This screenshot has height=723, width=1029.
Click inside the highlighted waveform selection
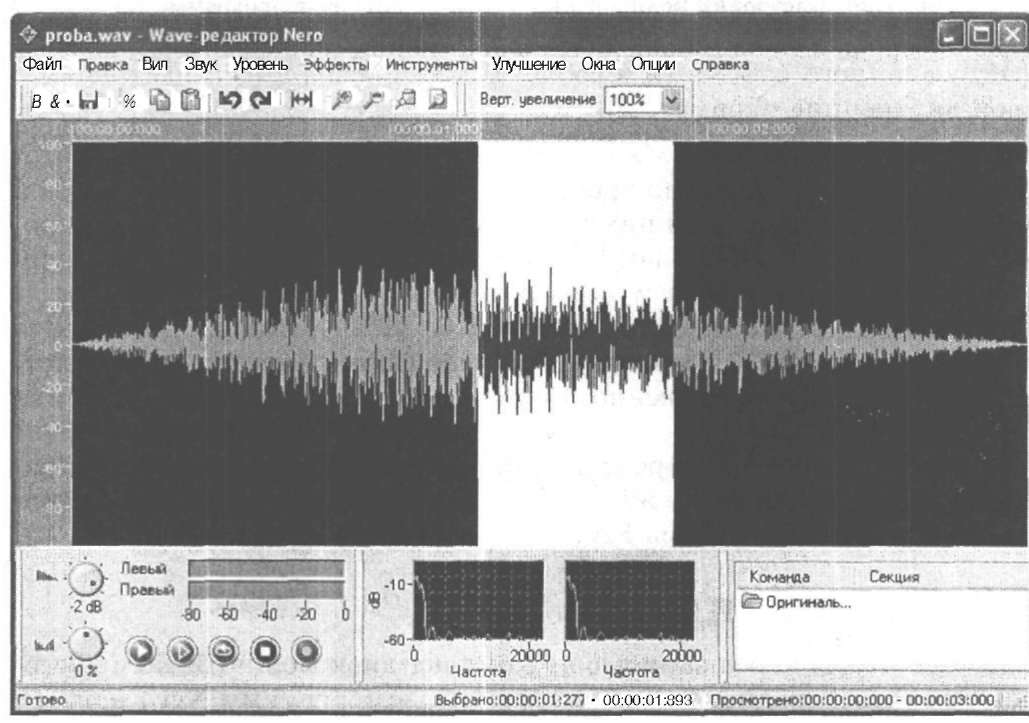tap(576, 343)
